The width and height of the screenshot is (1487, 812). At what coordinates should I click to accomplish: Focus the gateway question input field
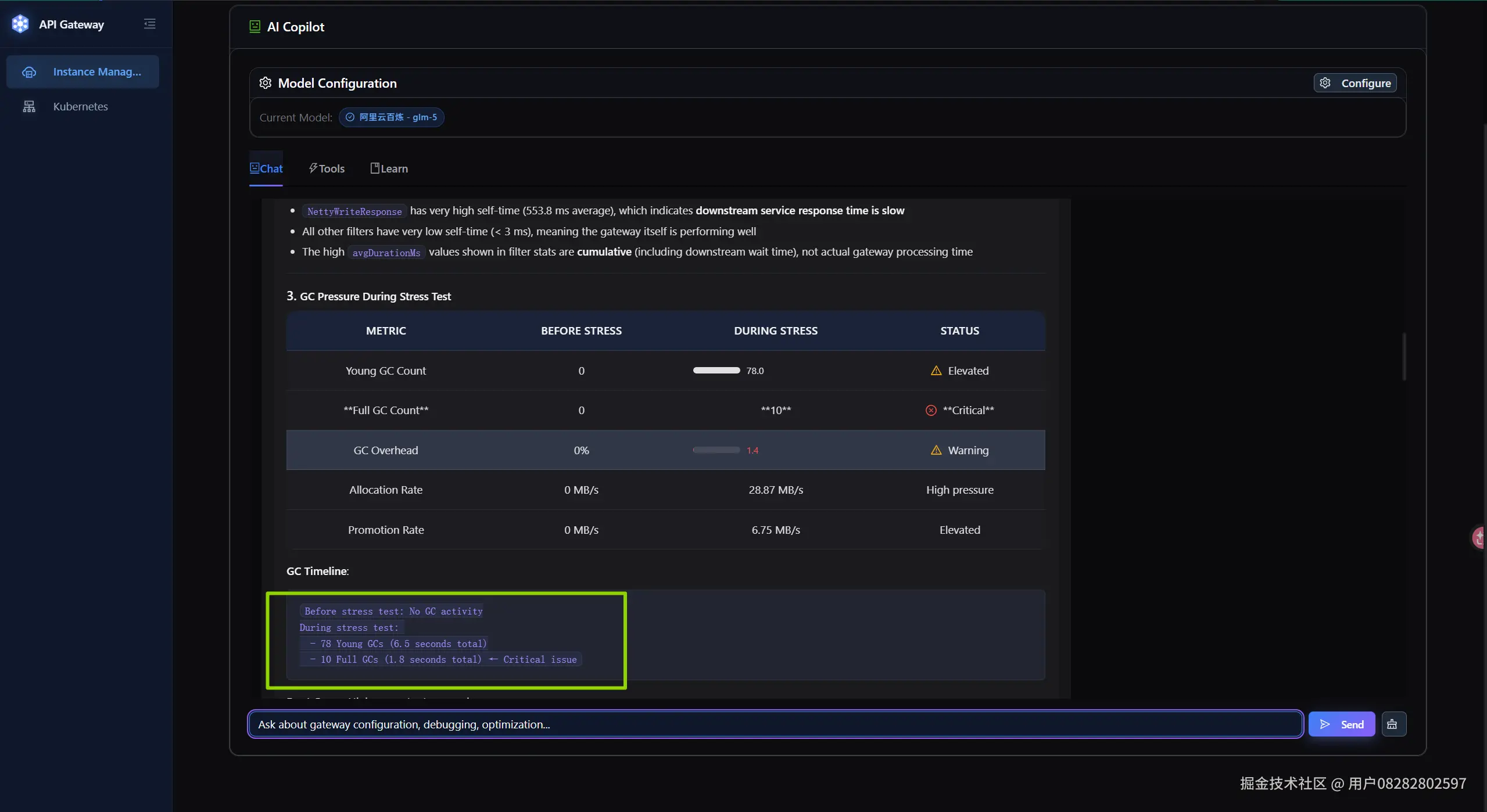pyautogui.click(x=775, y=724)
